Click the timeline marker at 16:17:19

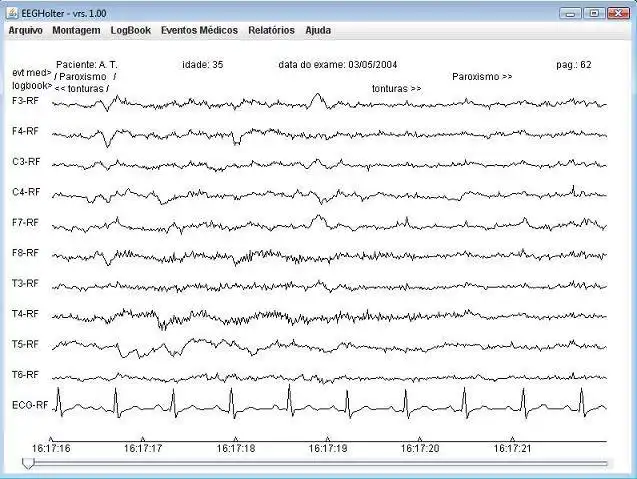(328, 439)
